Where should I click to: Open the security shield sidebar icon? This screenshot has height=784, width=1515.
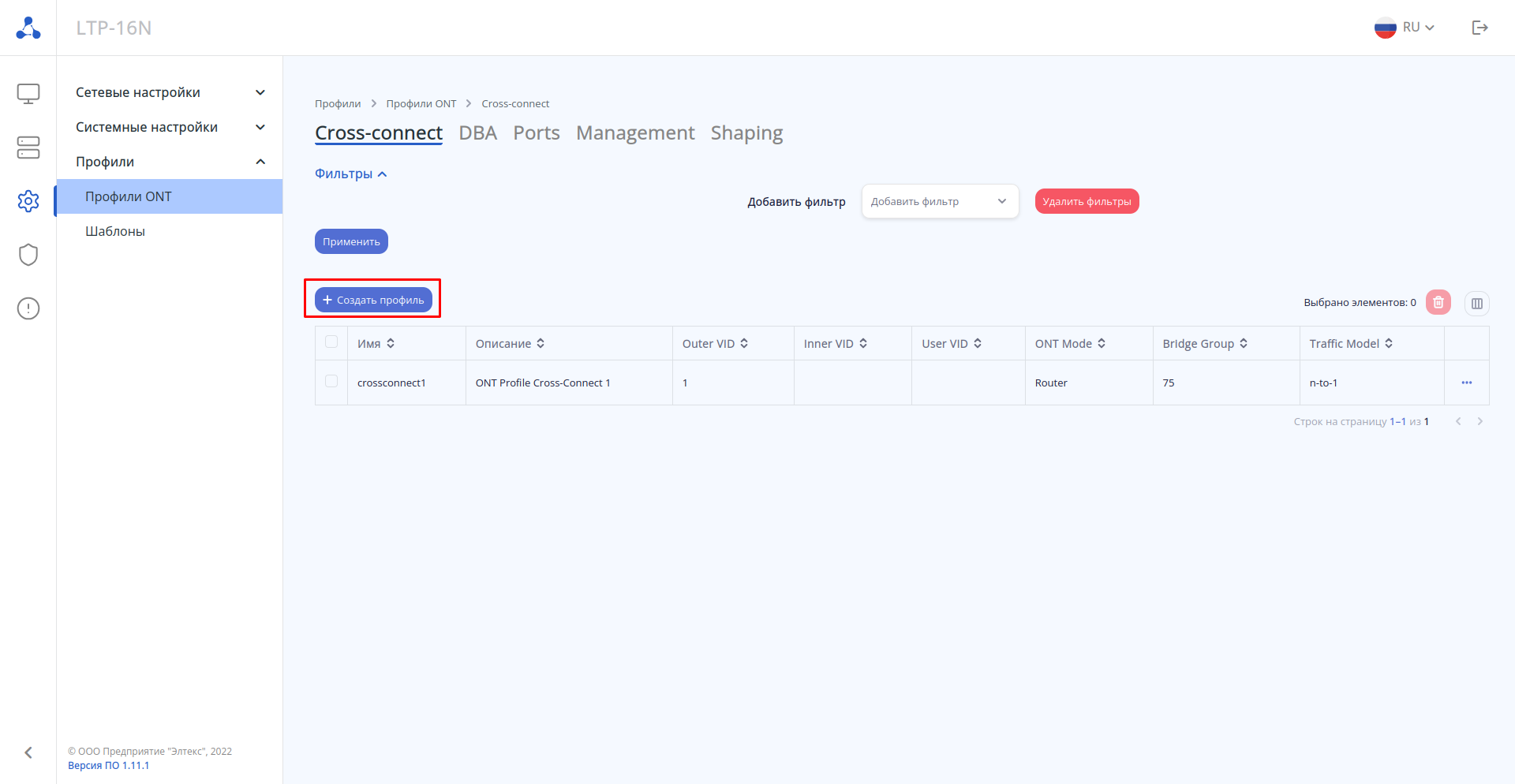click(x=28, y=255)
